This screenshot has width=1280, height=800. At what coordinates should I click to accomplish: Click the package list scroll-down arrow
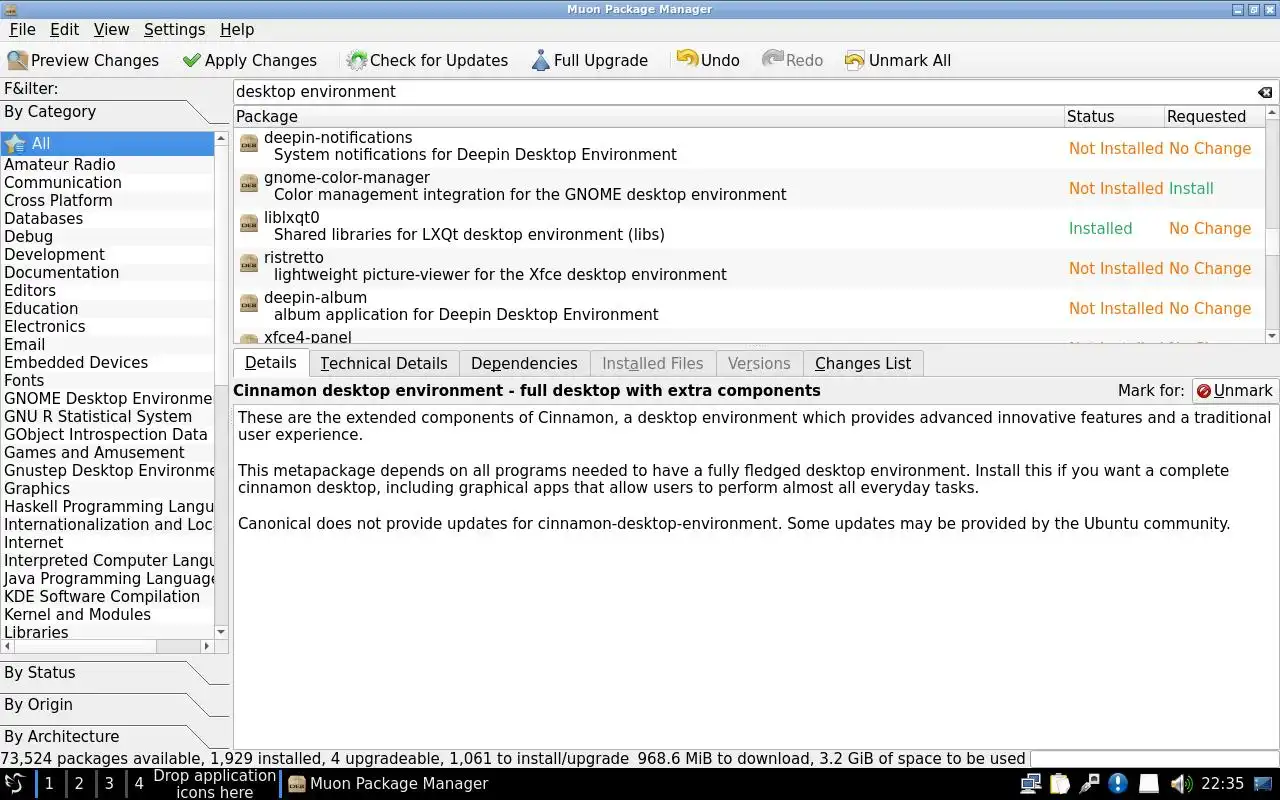1272,336
